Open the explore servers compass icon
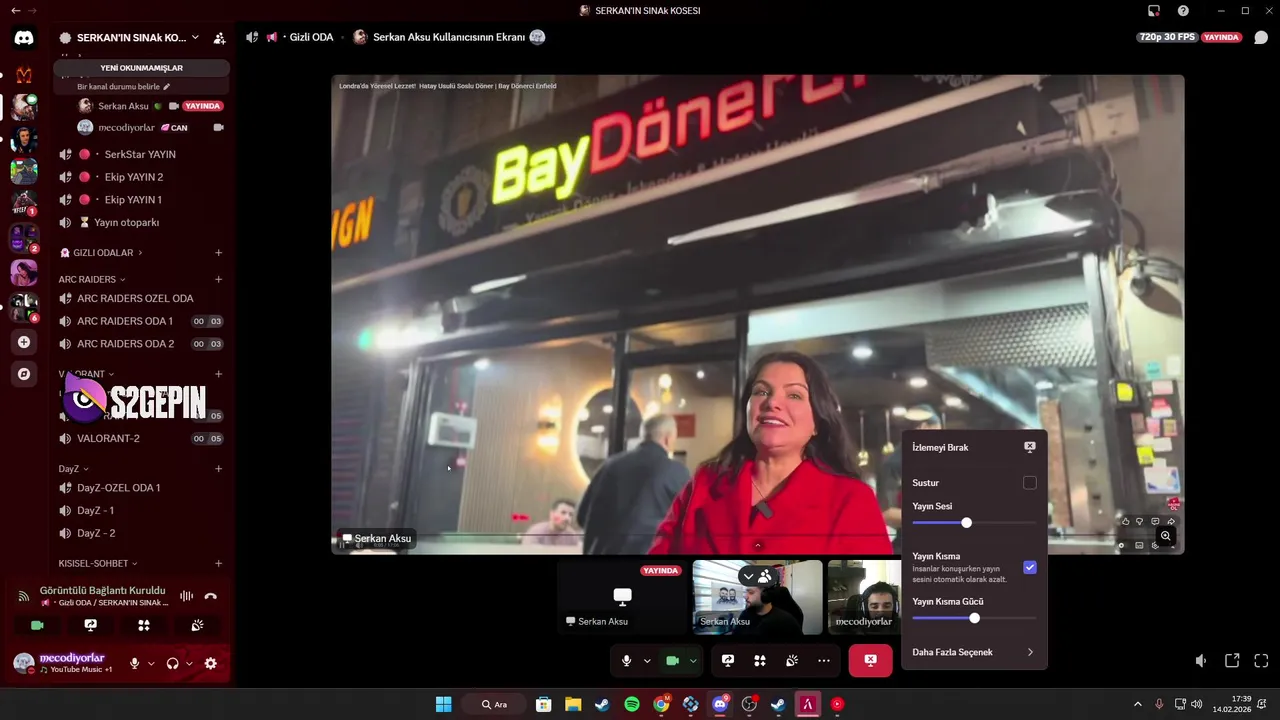 point(24,374)
